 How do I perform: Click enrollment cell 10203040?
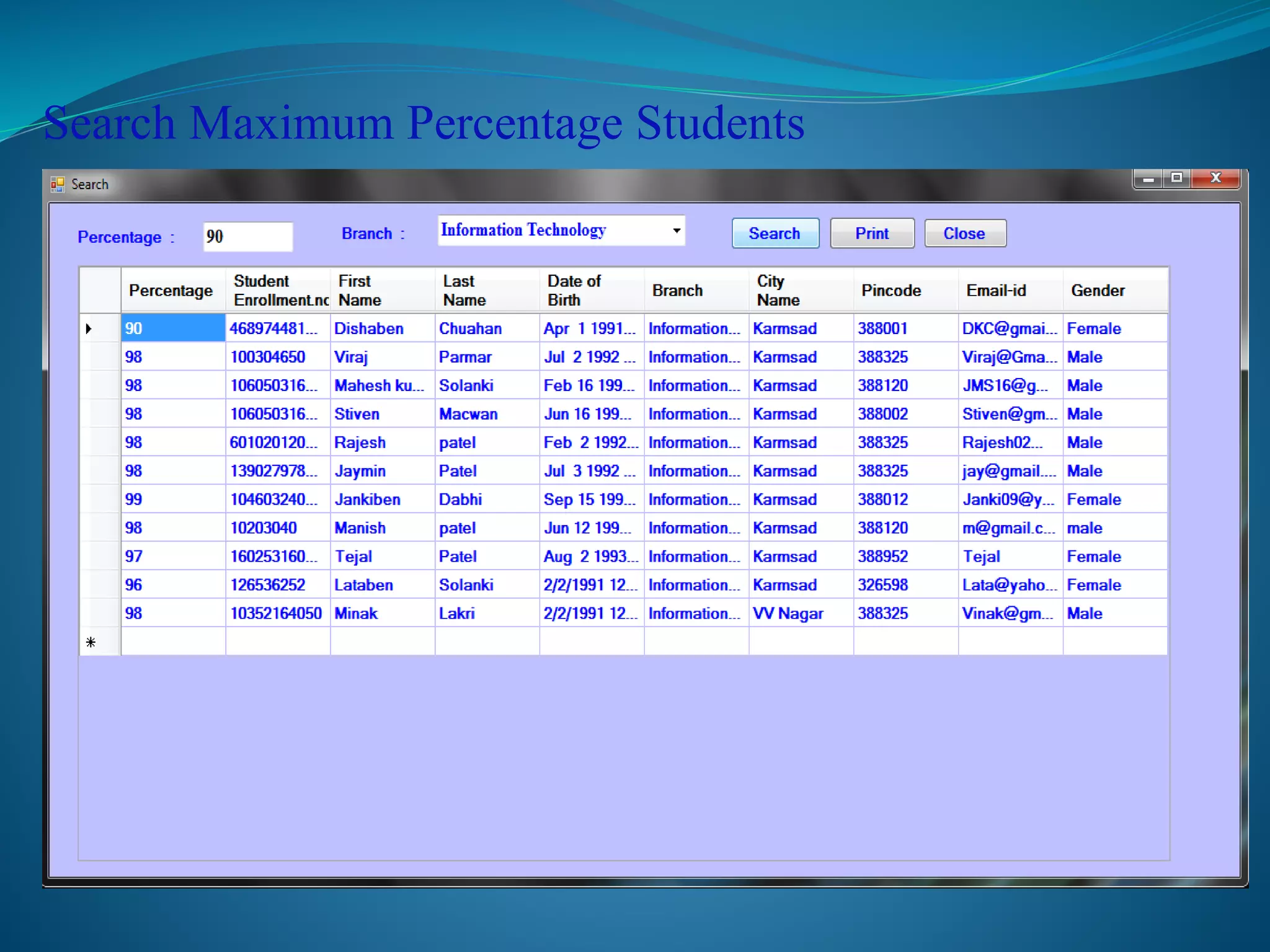[278, 528]
